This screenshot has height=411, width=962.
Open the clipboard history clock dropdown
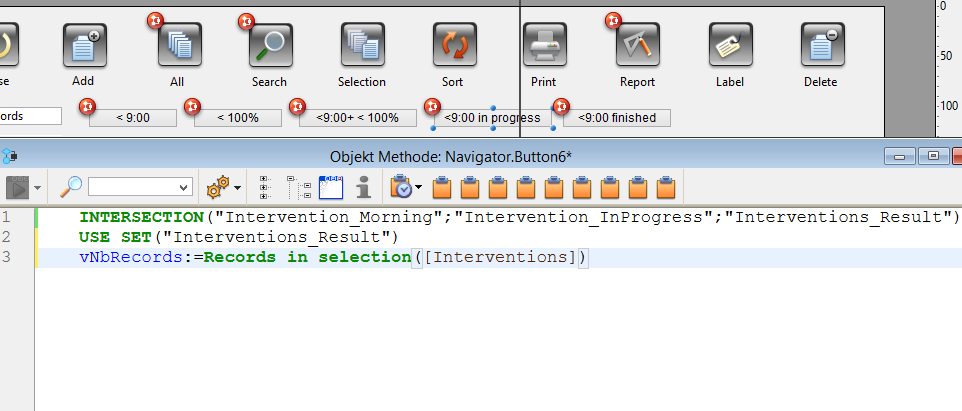click(x=418, y=187)
